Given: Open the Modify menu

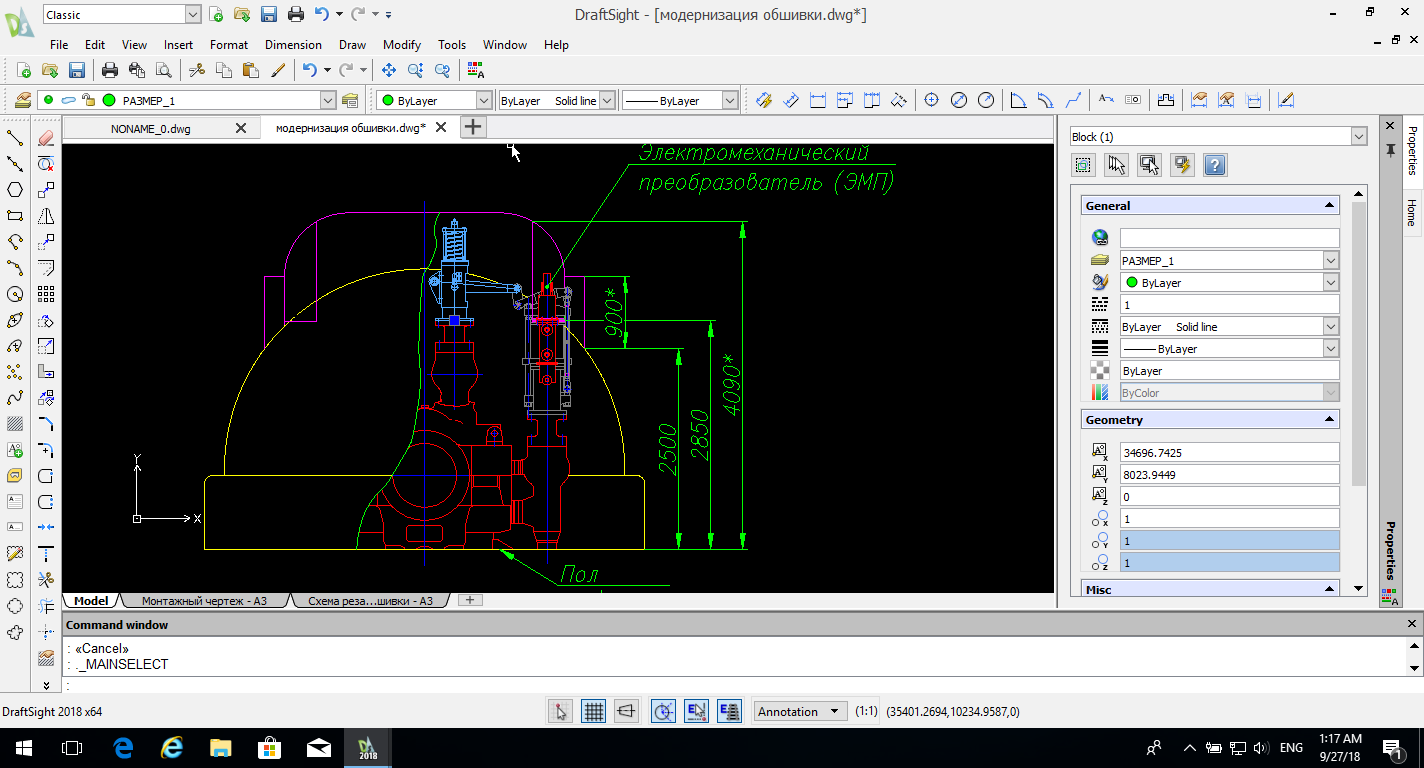Looking at the screenshot, I should (x=402, y=44).
